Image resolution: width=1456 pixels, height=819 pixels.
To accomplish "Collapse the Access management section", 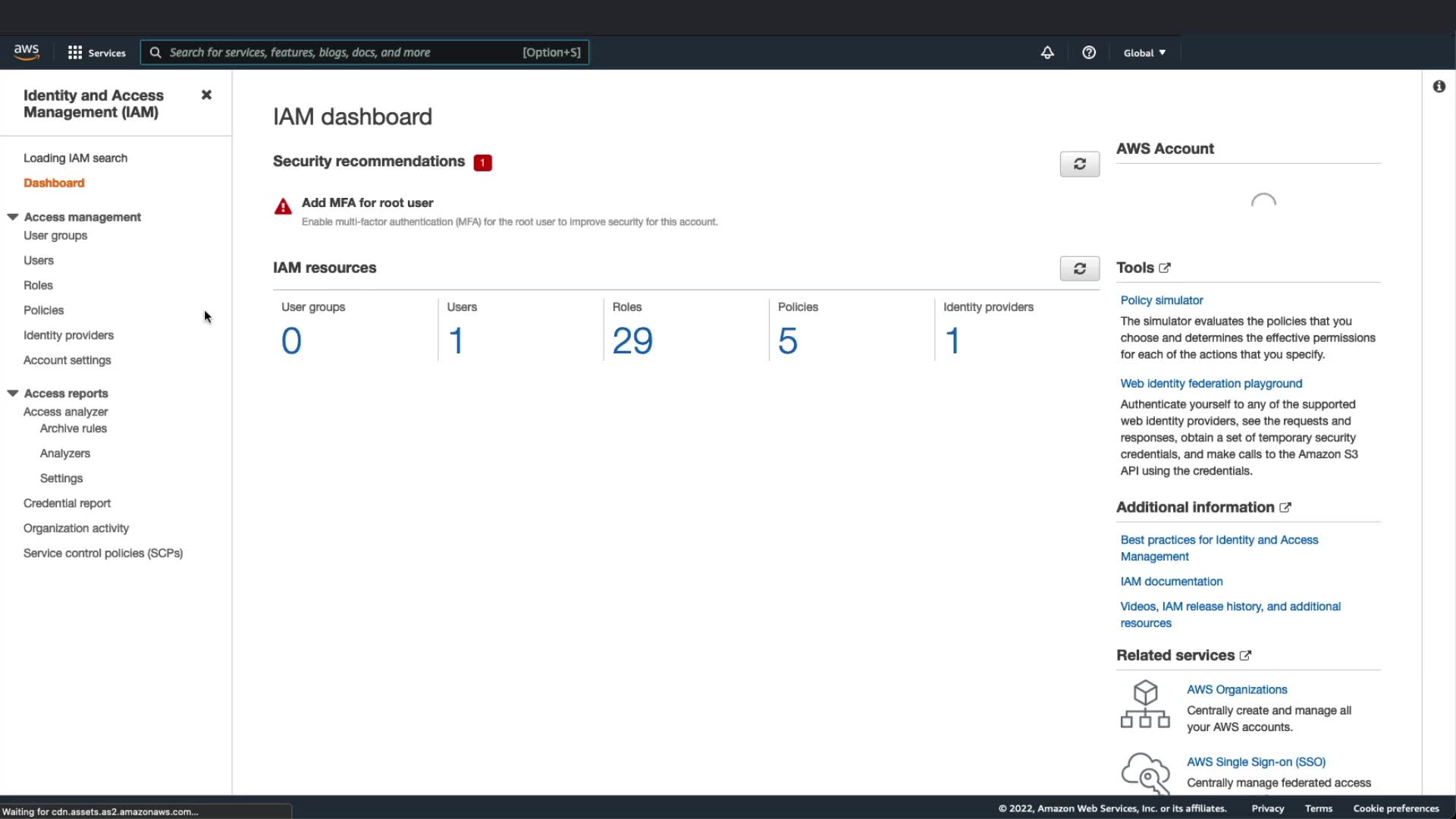I will click(13, 217).
